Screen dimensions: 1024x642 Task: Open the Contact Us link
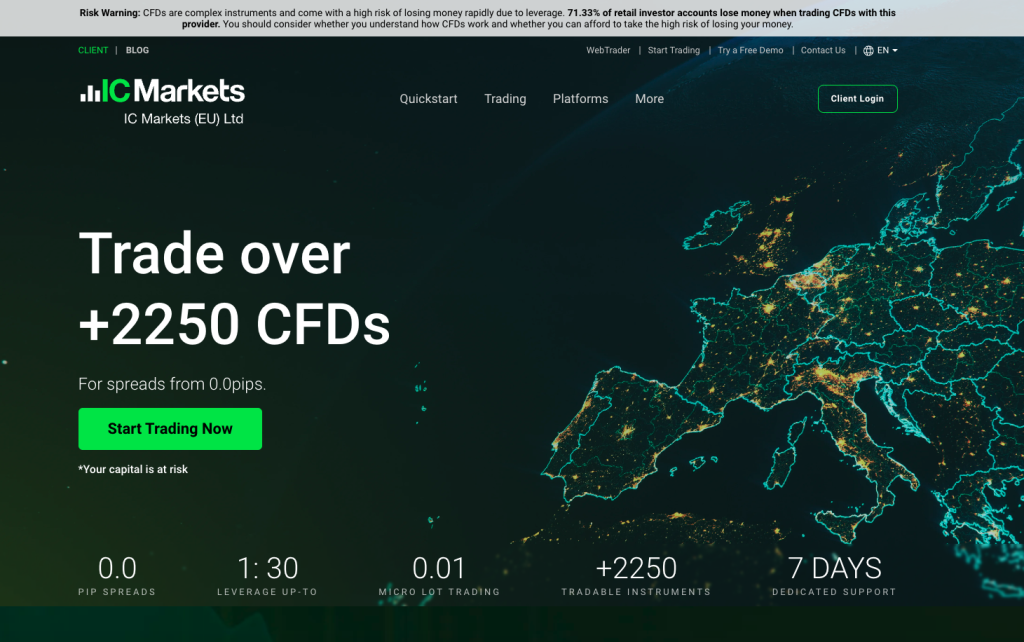click(x=822, y=51)
